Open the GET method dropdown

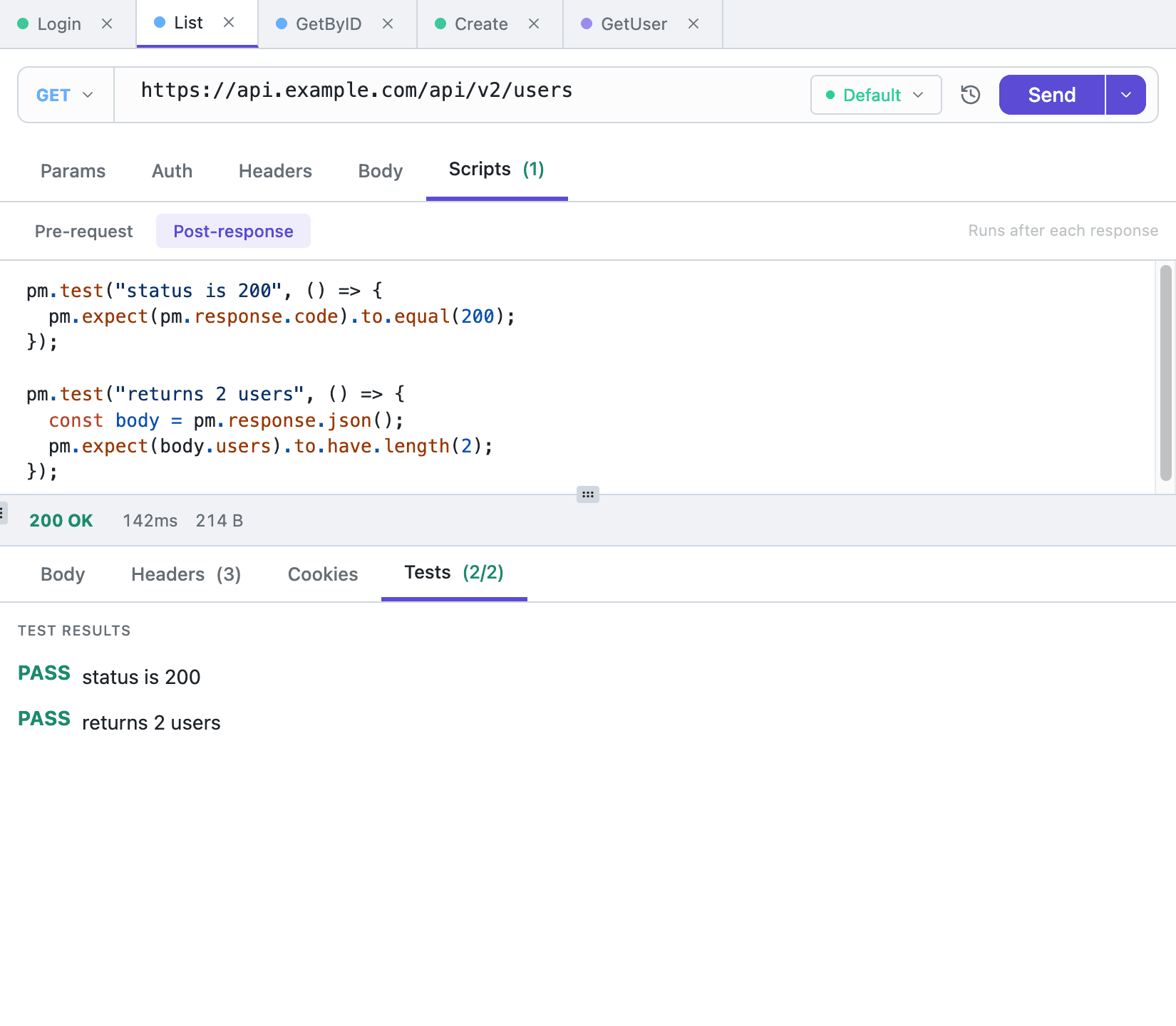point(66,95)
